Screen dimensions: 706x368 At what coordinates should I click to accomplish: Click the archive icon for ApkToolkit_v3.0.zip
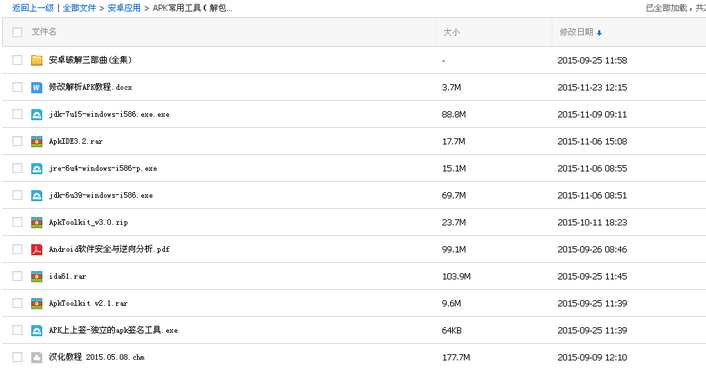(x=36, y=222)
